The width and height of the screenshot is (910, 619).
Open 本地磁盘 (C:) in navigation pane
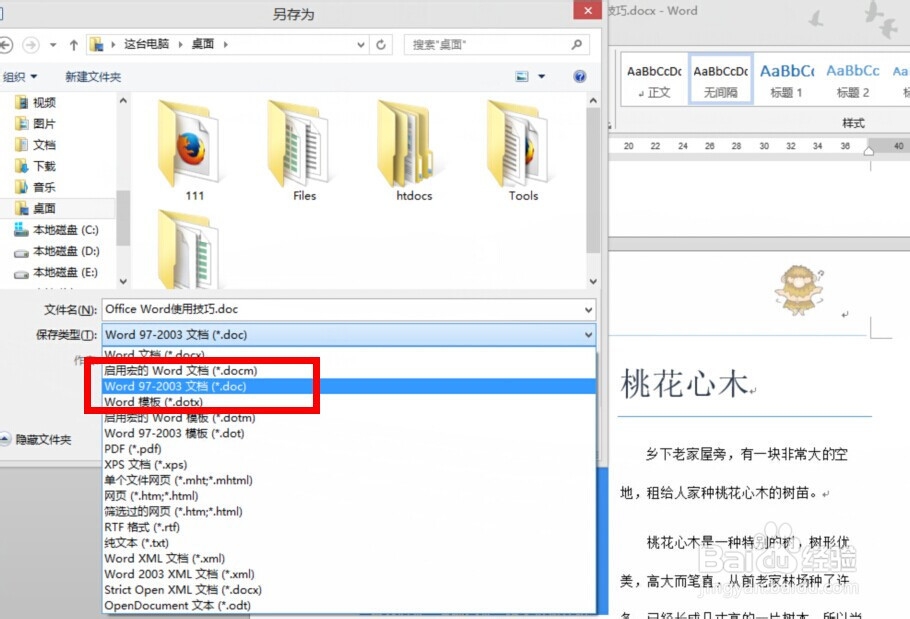pos(56,230)
